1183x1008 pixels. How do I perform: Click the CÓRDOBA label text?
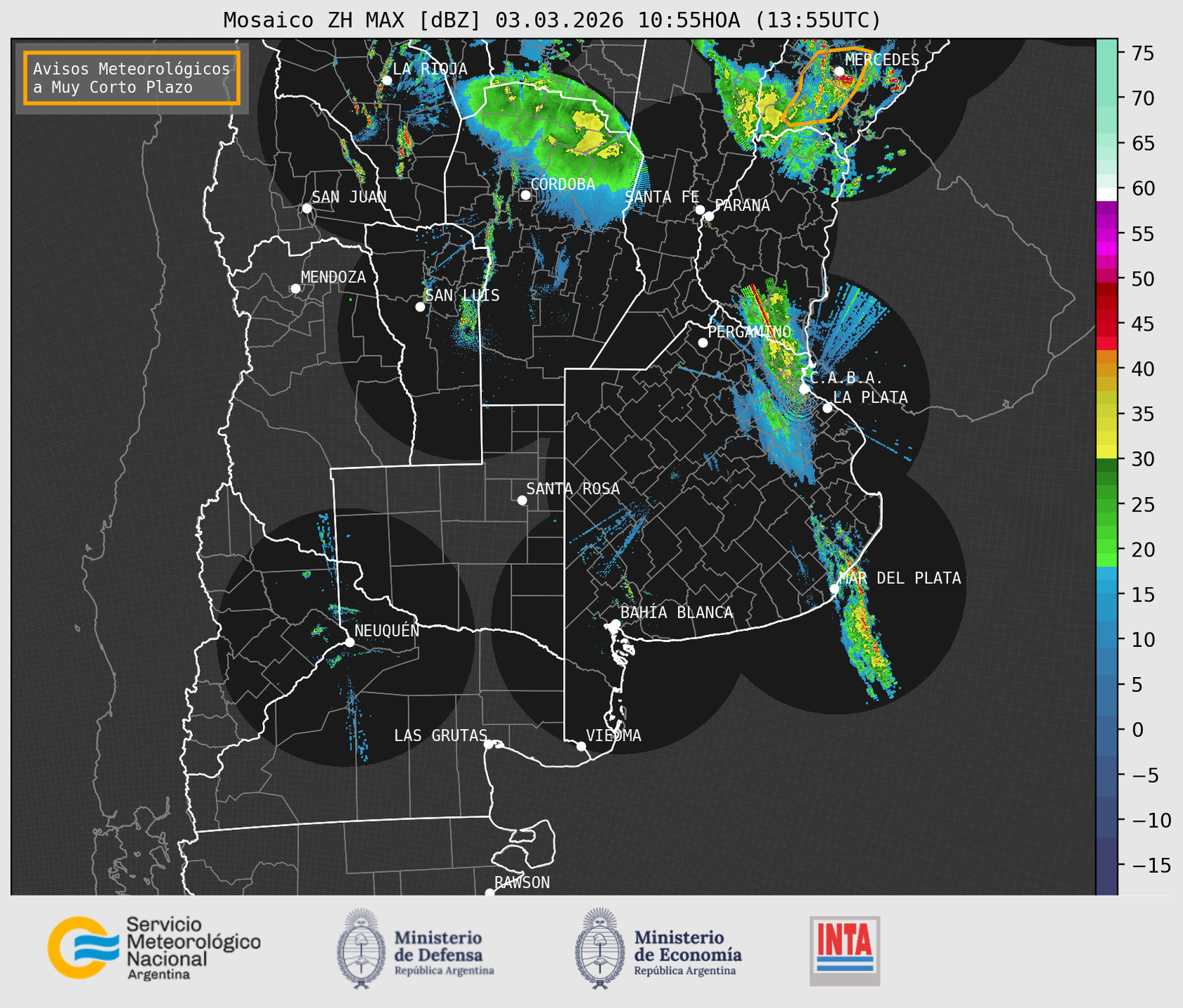(x=562, y=184)
